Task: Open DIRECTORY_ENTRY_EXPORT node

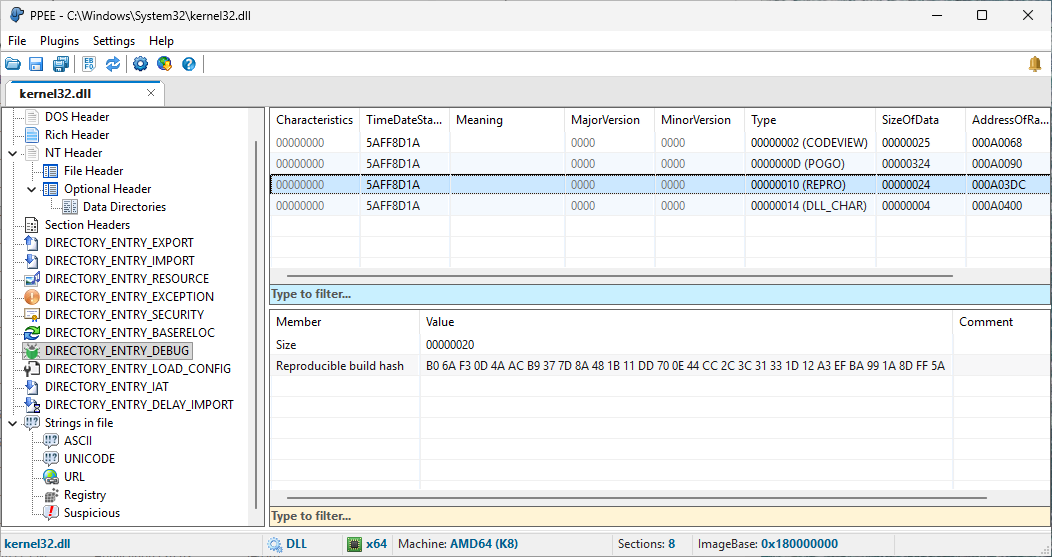Action: (x=119, y=243)
